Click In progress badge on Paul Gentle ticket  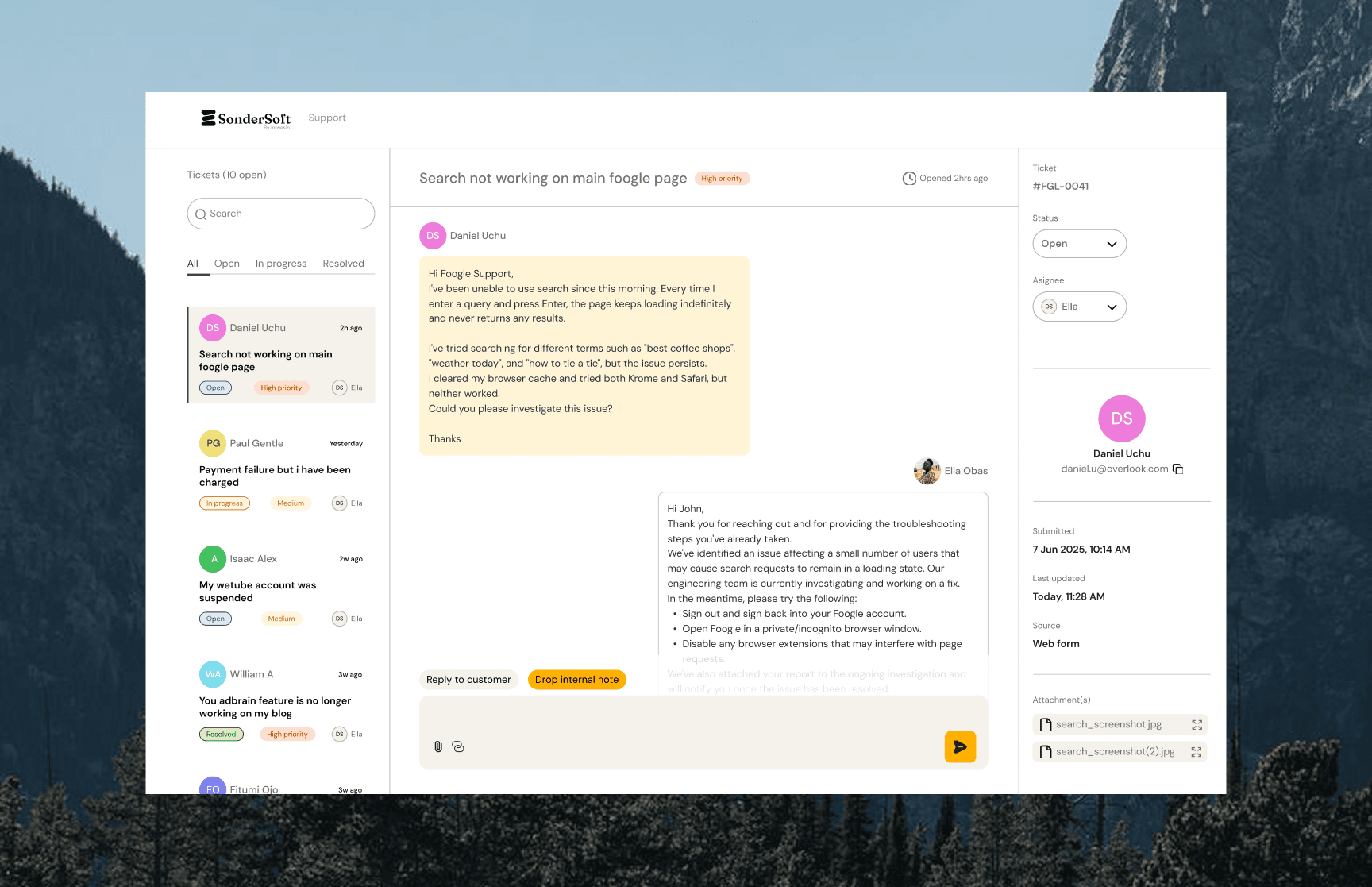[225, 503]
